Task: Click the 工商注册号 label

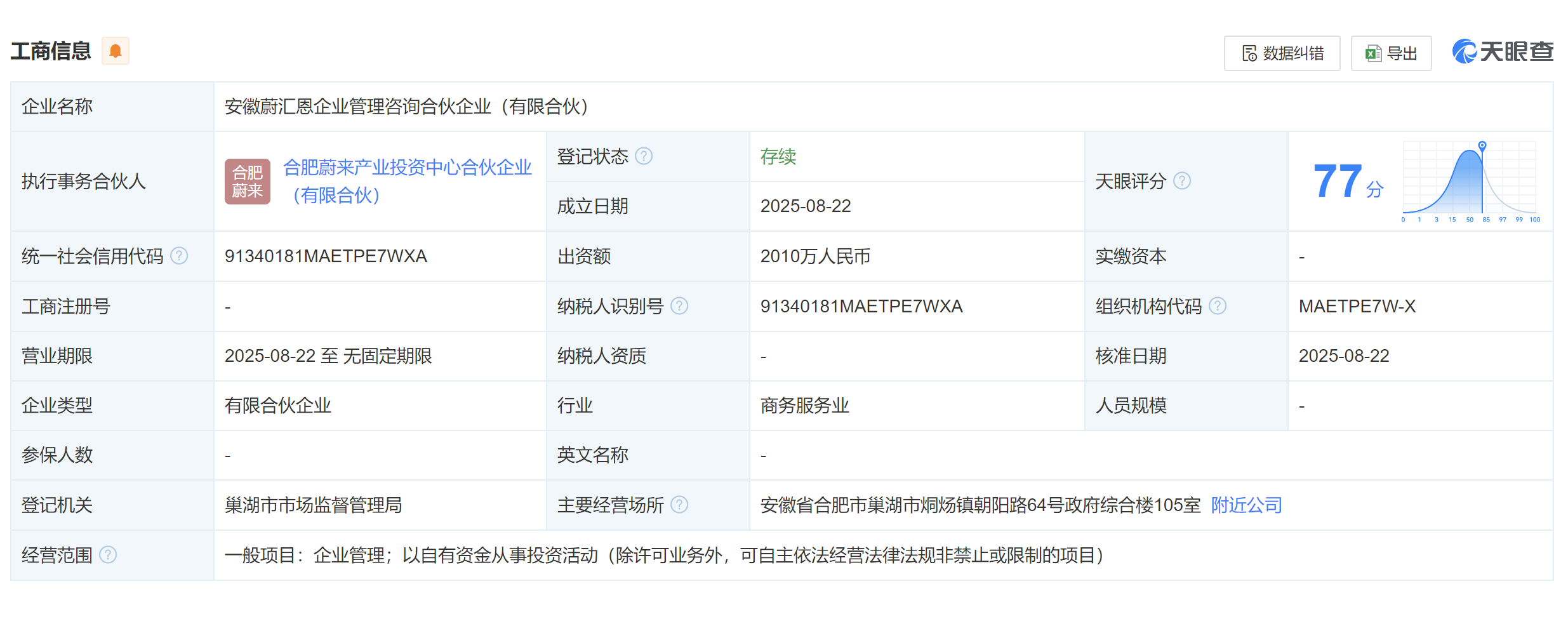Action: (66, 306)
